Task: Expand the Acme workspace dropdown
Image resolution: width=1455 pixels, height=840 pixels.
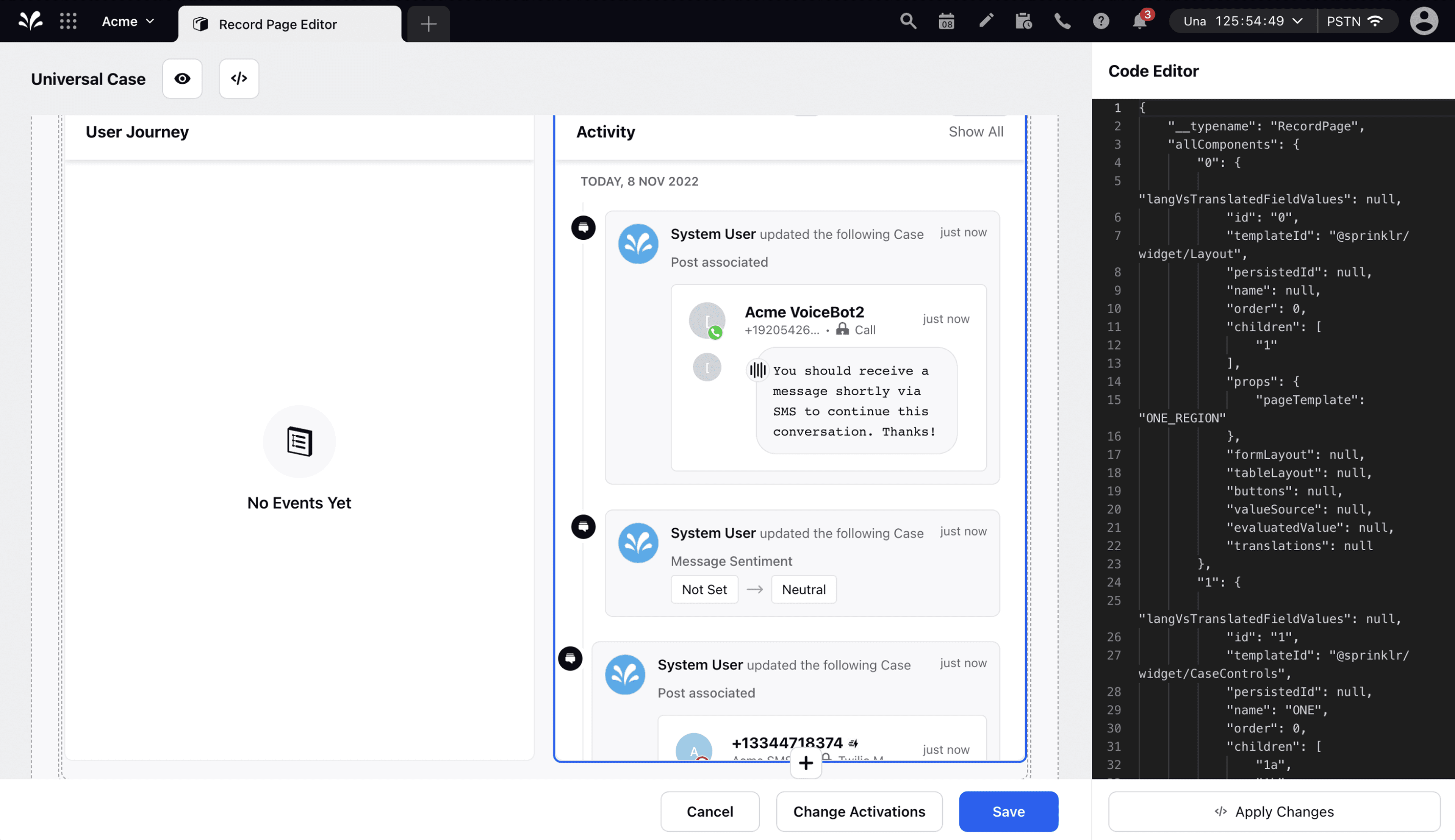Action: (x=128, y=21)
